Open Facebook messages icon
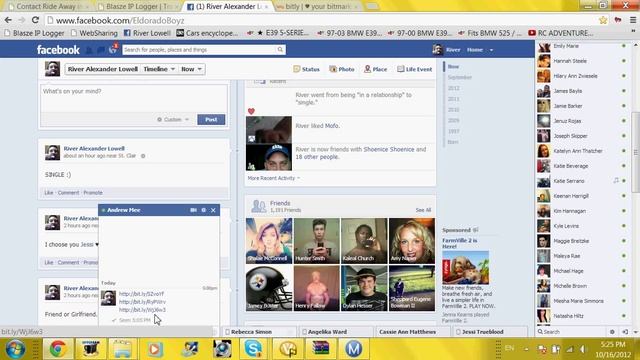 coord(101,50)
